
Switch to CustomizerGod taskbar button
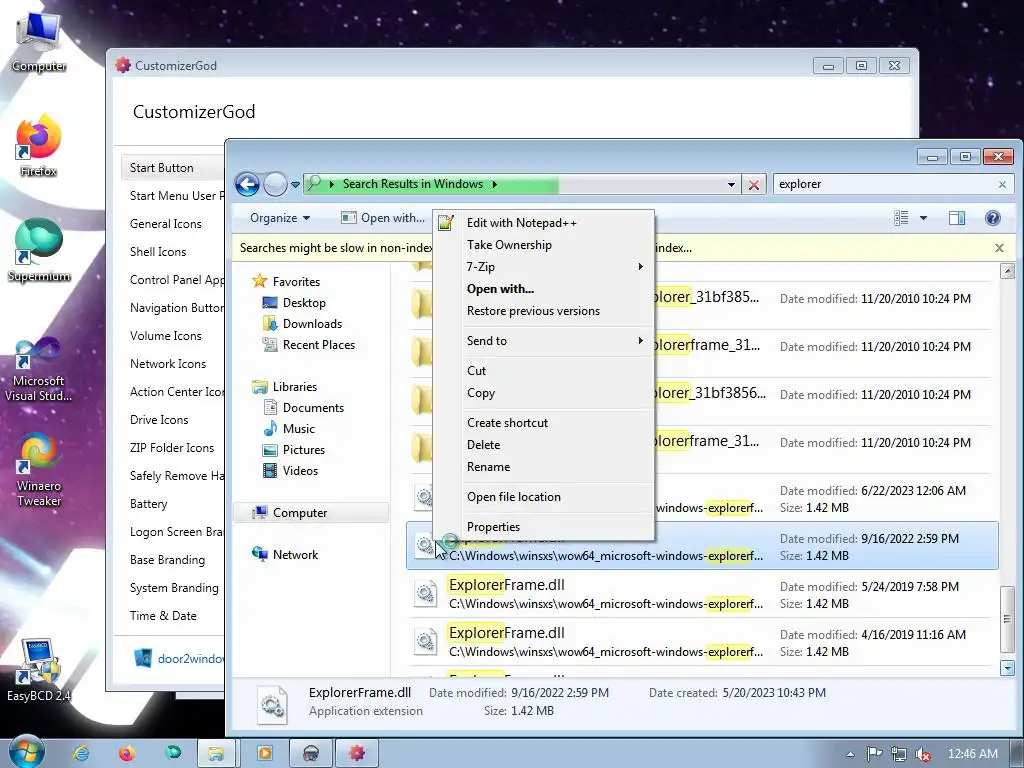click(x=357, y=753)
